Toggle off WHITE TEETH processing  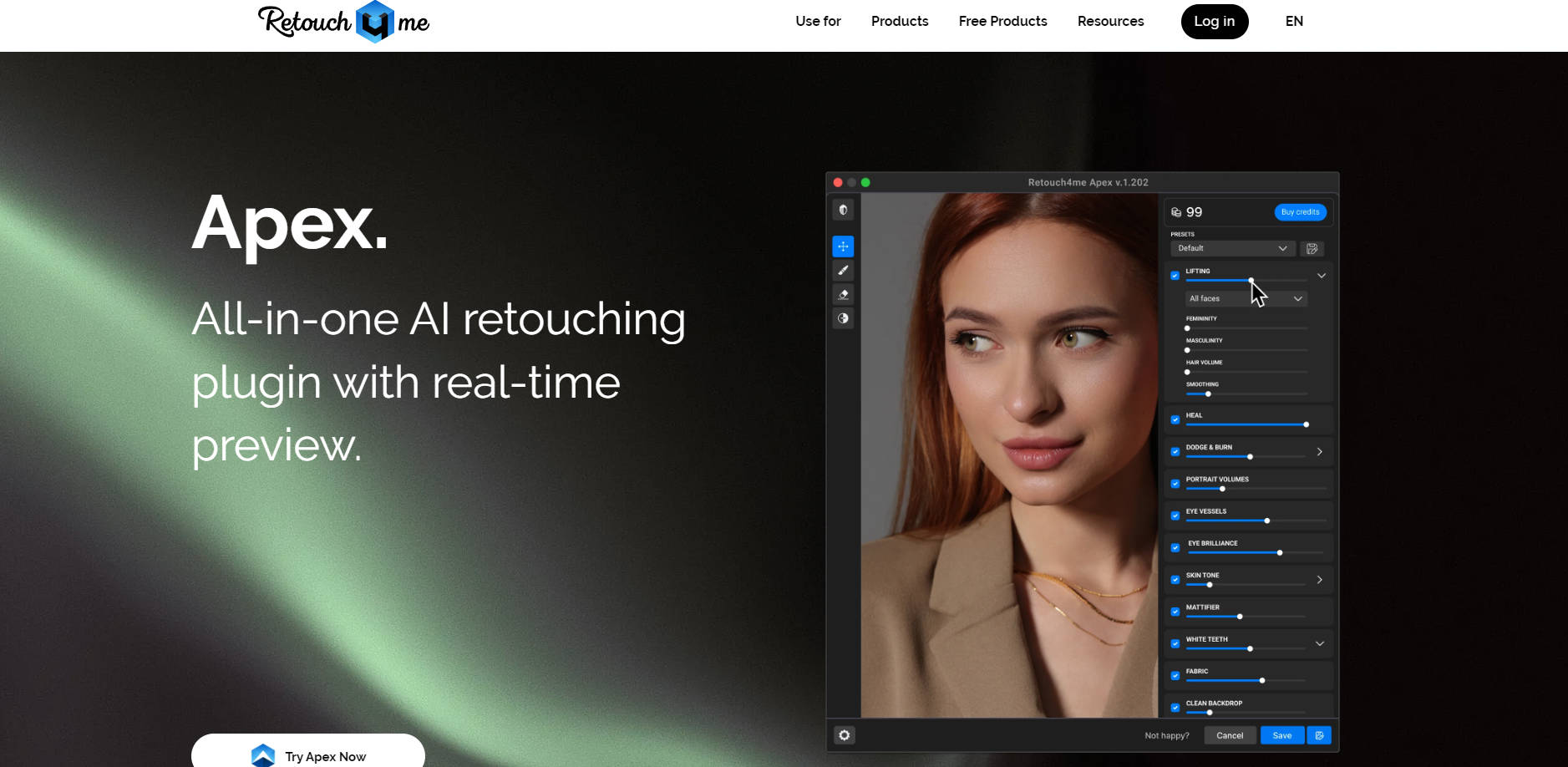pos(1175,643)
